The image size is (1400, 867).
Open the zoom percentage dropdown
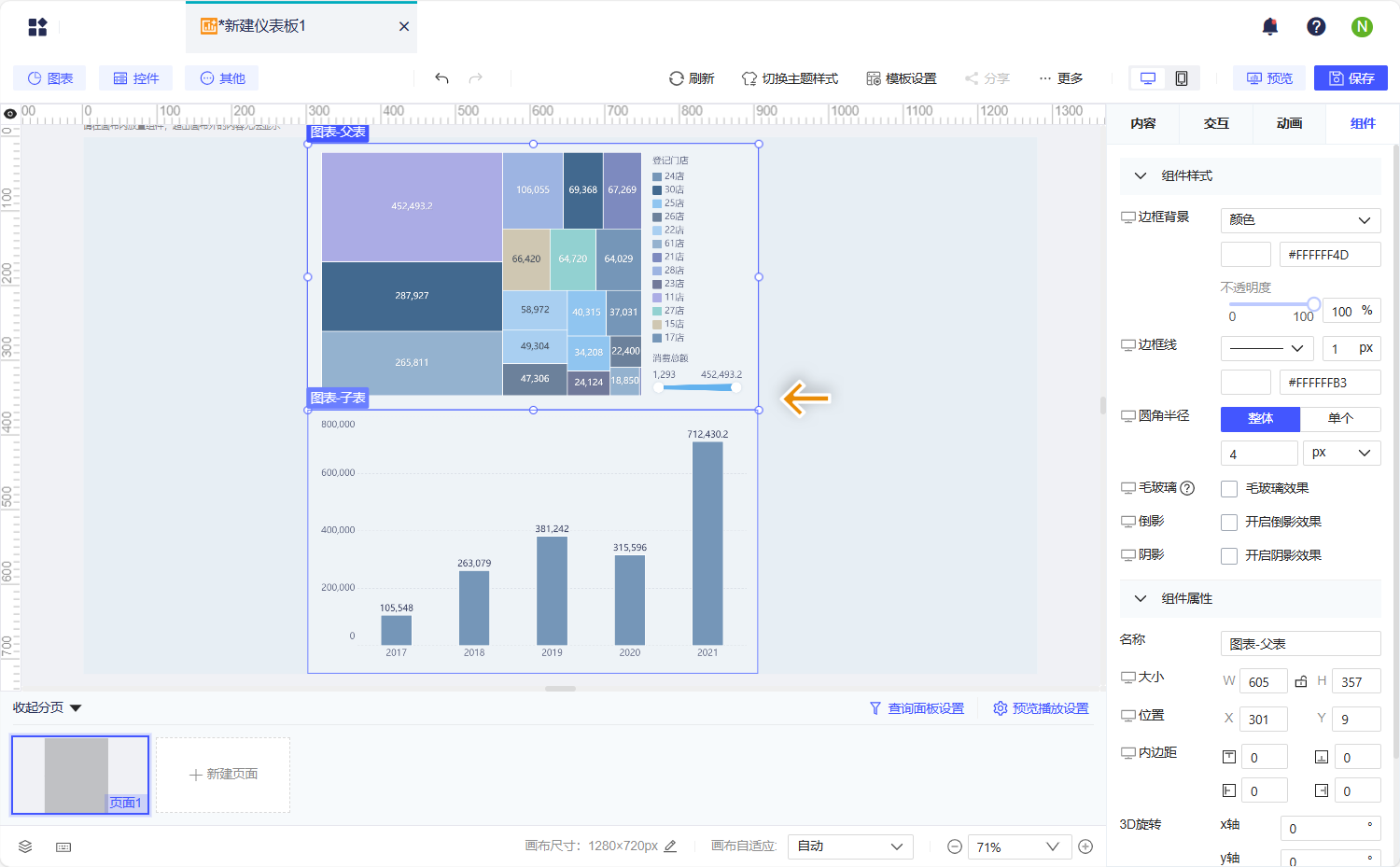1018,846
